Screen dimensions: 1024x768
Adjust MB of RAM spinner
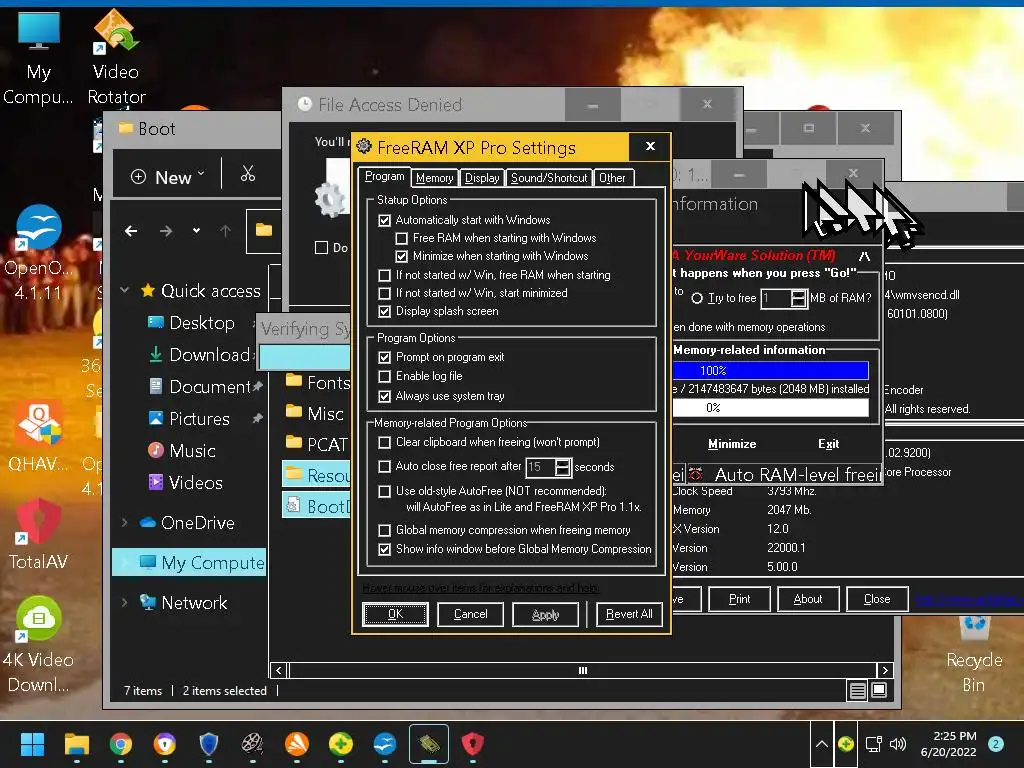(x=798, y=298)
